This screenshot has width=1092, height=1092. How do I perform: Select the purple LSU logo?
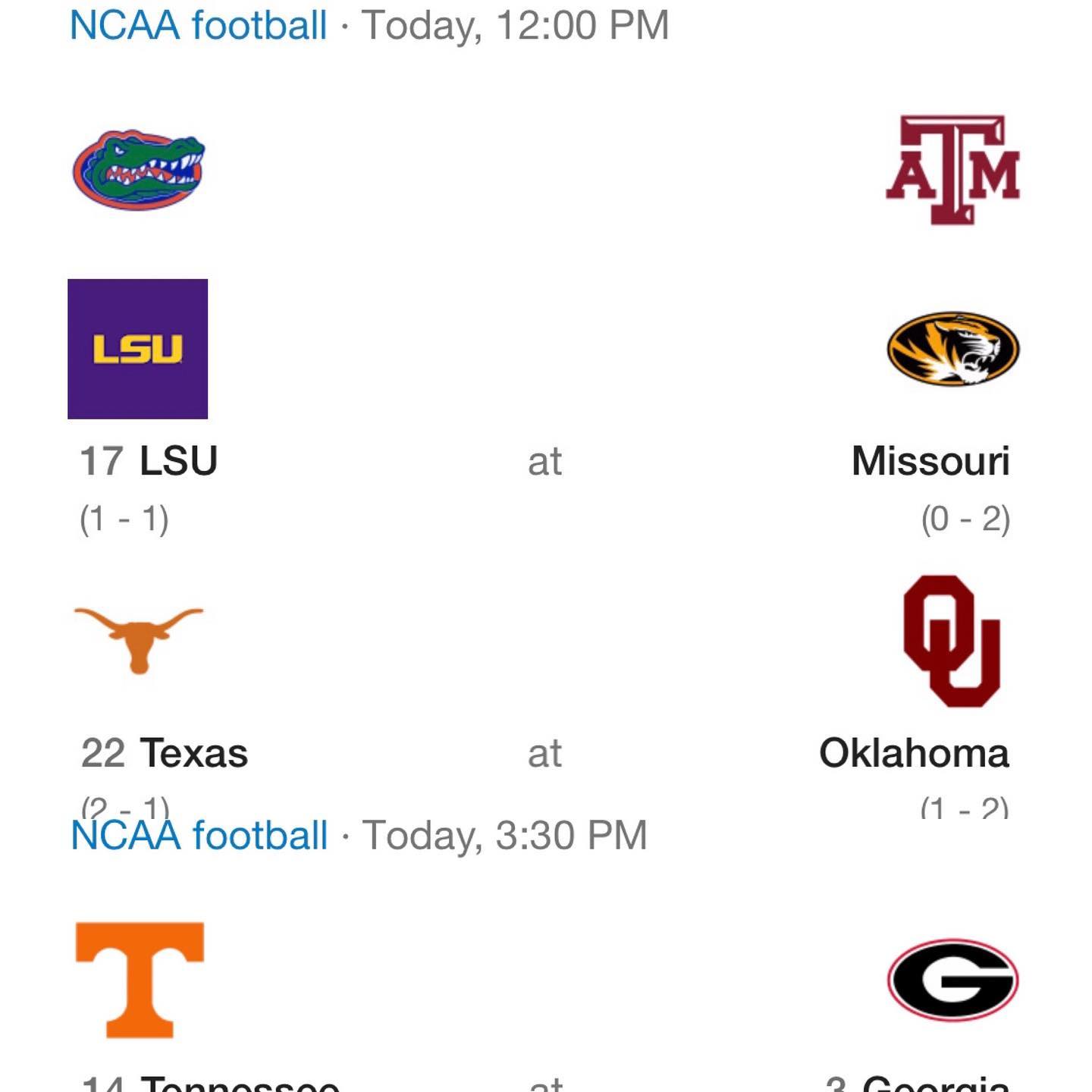click(138, 349)
